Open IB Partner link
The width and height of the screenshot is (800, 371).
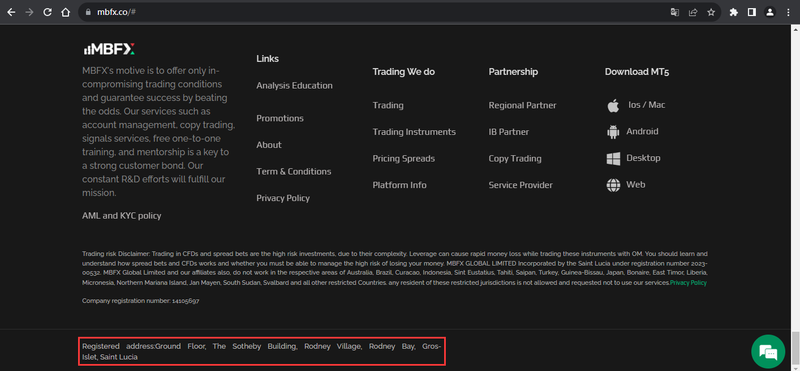(x=509, y=132)
